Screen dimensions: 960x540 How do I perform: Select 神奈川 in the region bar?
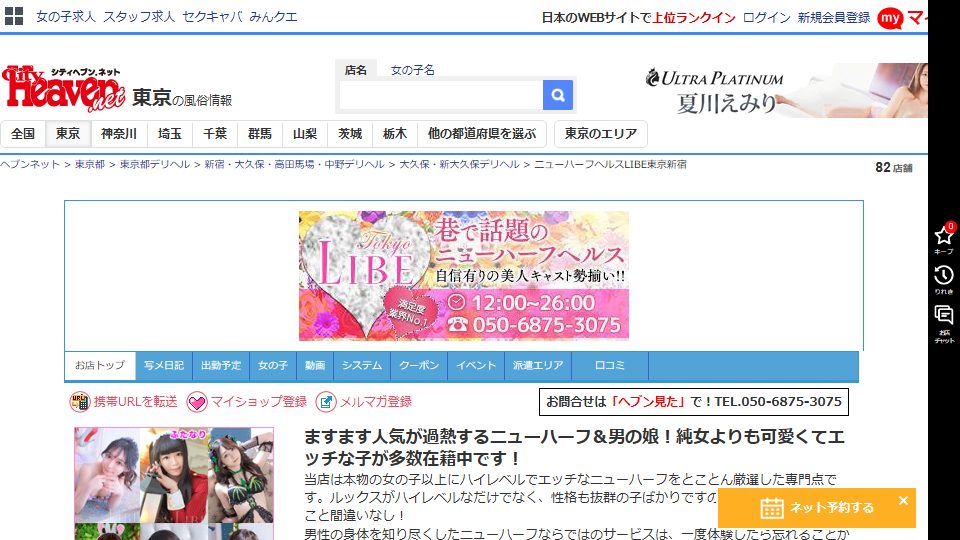click(x=119, y=133)
